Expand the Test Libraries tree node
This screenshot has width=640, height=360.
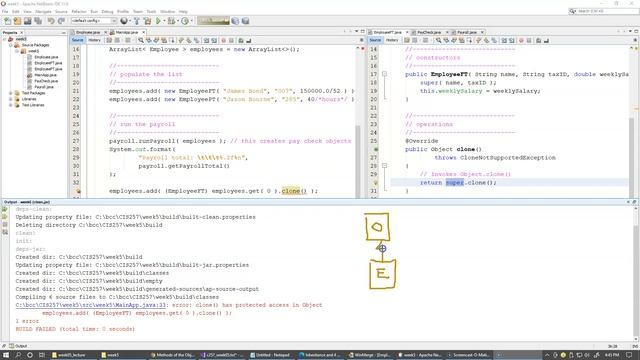click(x=11, y=105)
